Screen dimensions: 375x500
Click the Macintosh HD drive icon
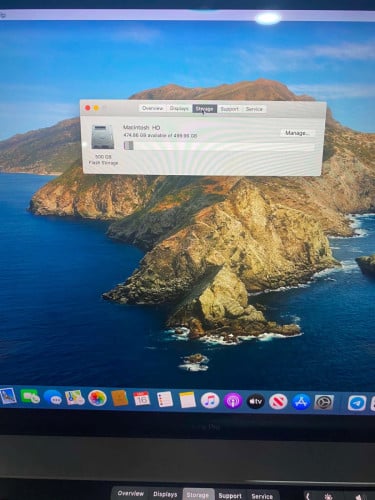click(x=103, y=137)
